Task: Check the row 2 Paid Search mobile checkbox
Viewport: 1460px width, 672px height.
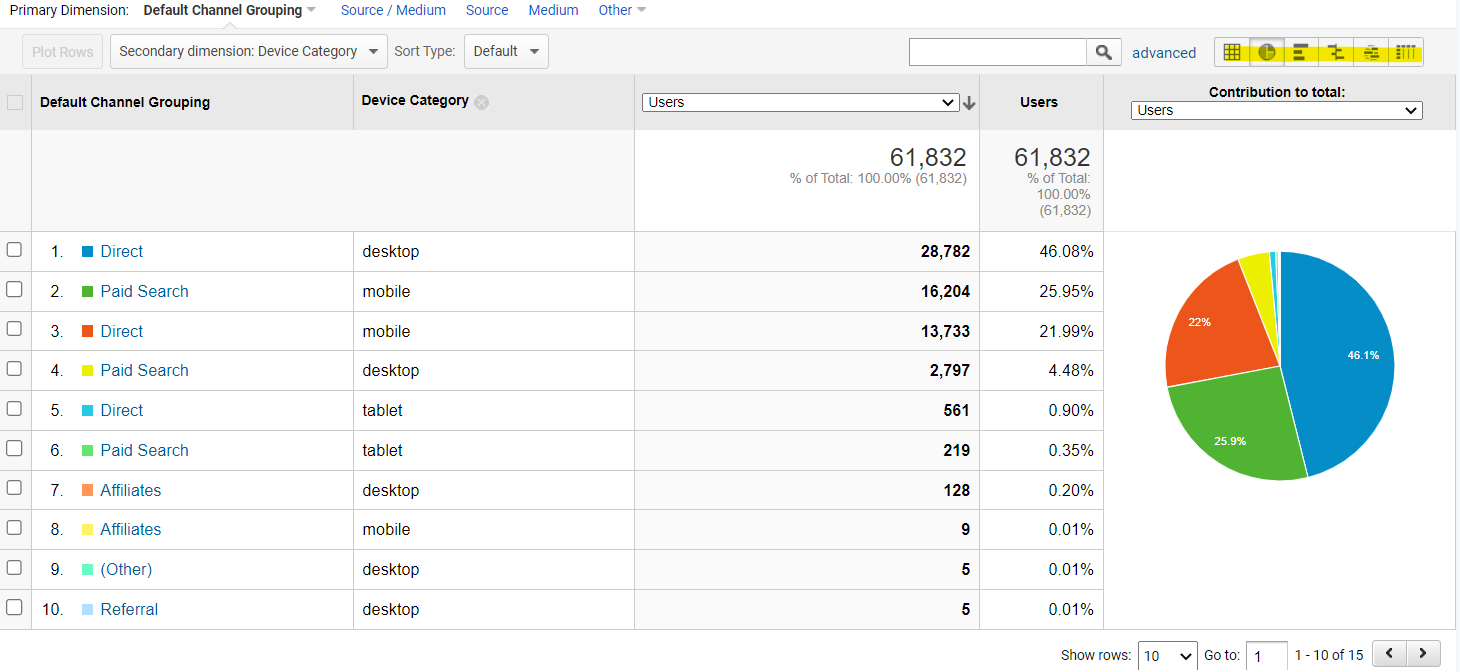Action: (15, 289)
